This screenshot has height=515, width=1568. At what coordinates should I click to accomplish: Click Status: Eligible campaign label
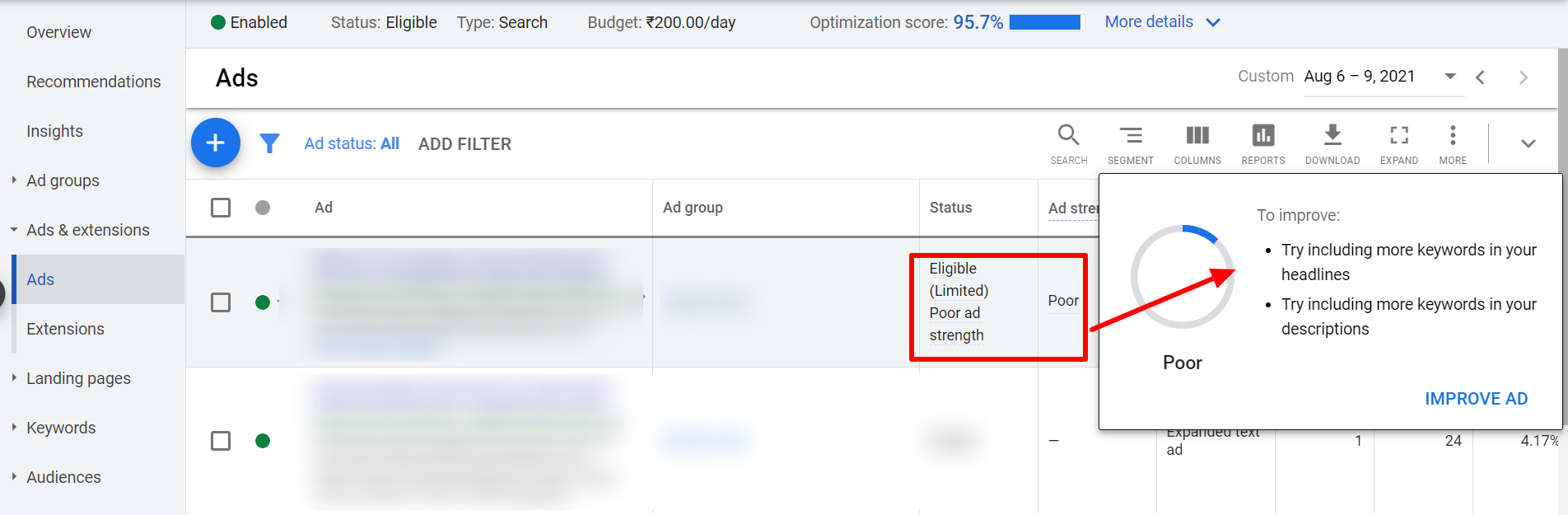point(384,22)
